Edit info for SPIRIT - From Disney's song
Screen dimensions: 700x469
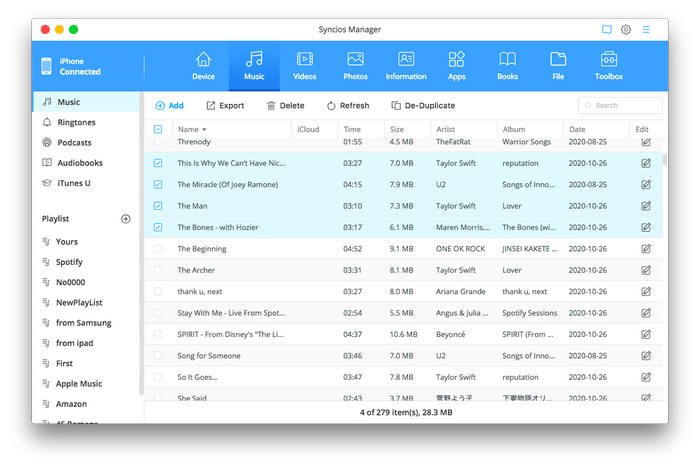click(646, 334)
